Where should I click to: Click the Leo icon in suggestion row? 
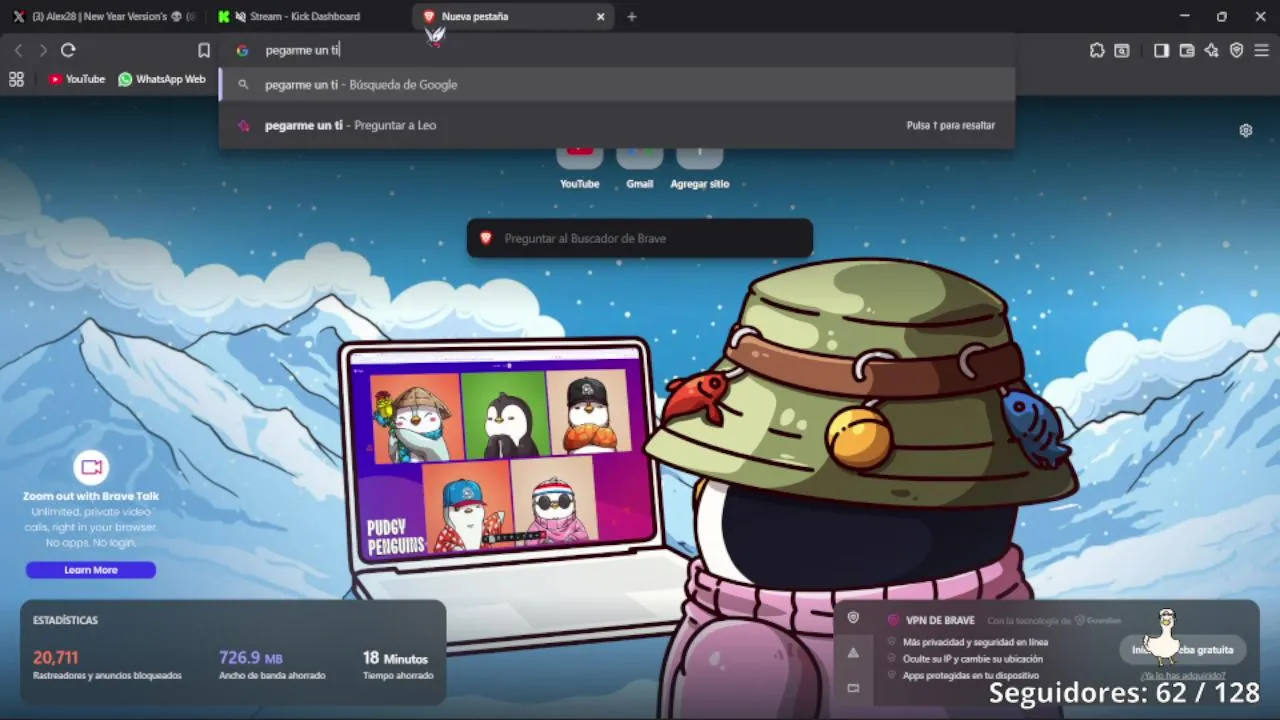(243, 125)
